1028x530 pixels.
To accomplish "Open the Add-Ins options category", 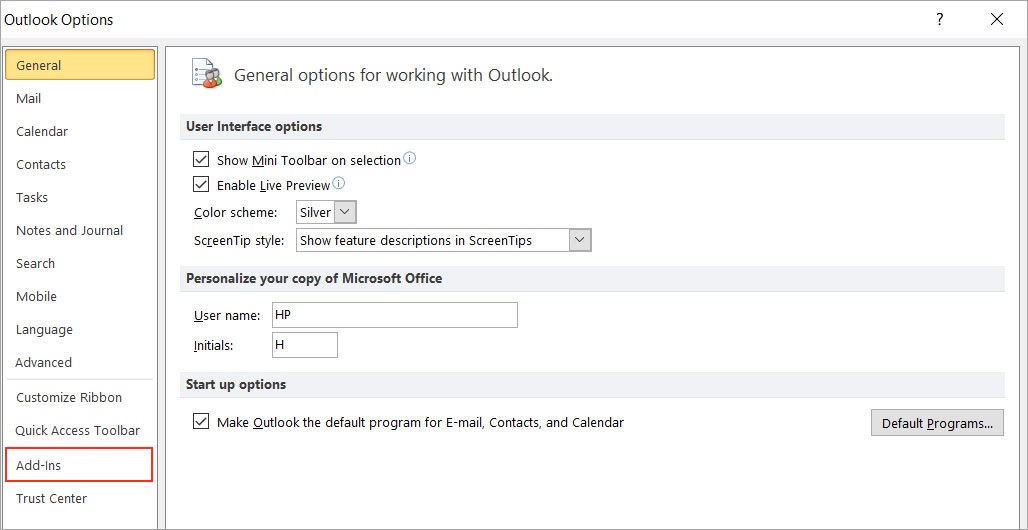I will click(x=79, y=465).
